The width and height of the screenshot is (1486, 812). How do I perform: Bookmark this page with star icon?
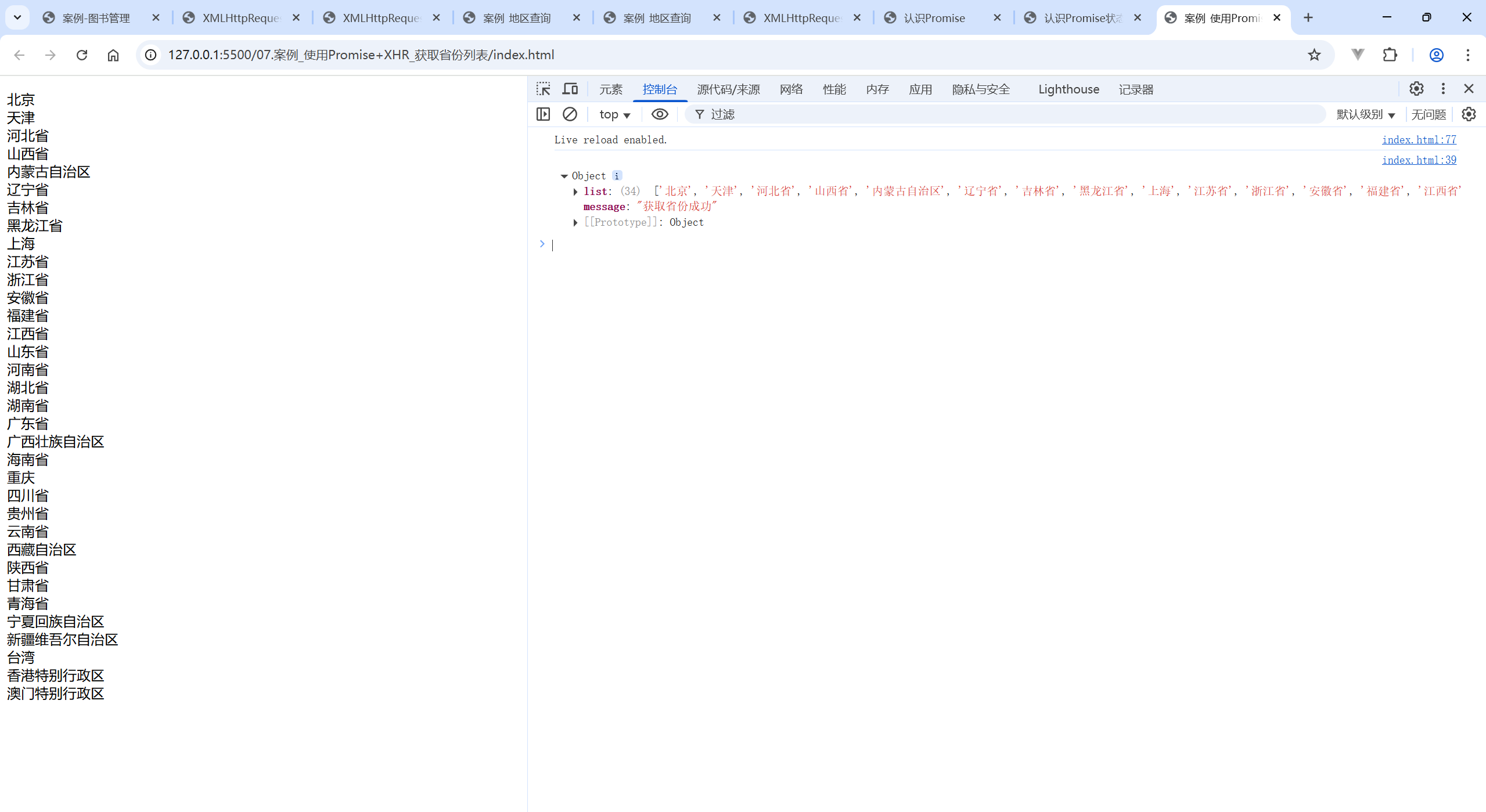pyautogui.click(x=1314, y=55)
